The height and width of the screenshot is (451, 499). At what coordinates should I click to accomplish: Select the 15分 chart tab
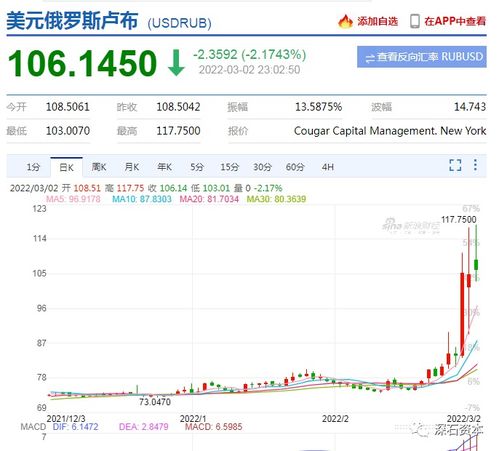pyautogui.click(x=230, y=167)
